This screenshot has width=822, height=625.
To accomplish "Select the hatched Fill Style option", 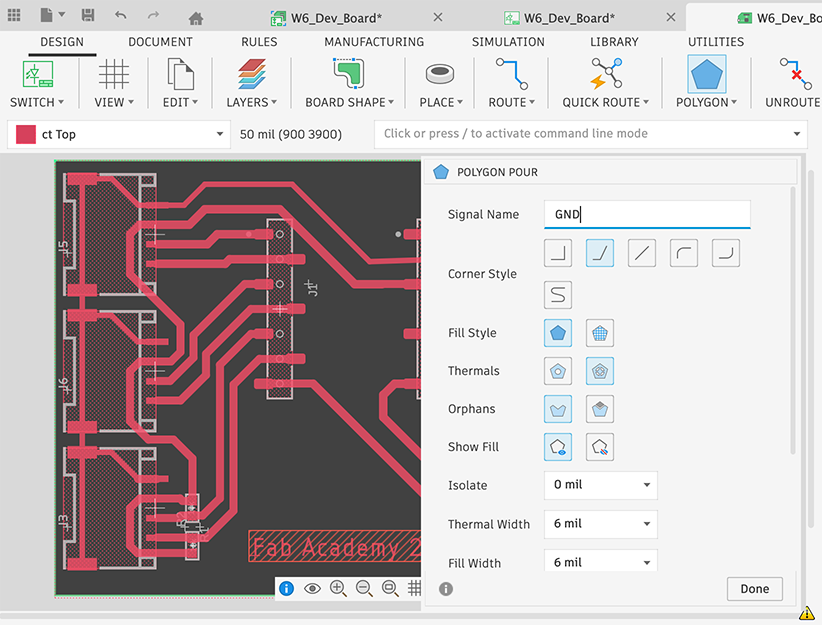I will pyautogui.click(x=600, y=333).
